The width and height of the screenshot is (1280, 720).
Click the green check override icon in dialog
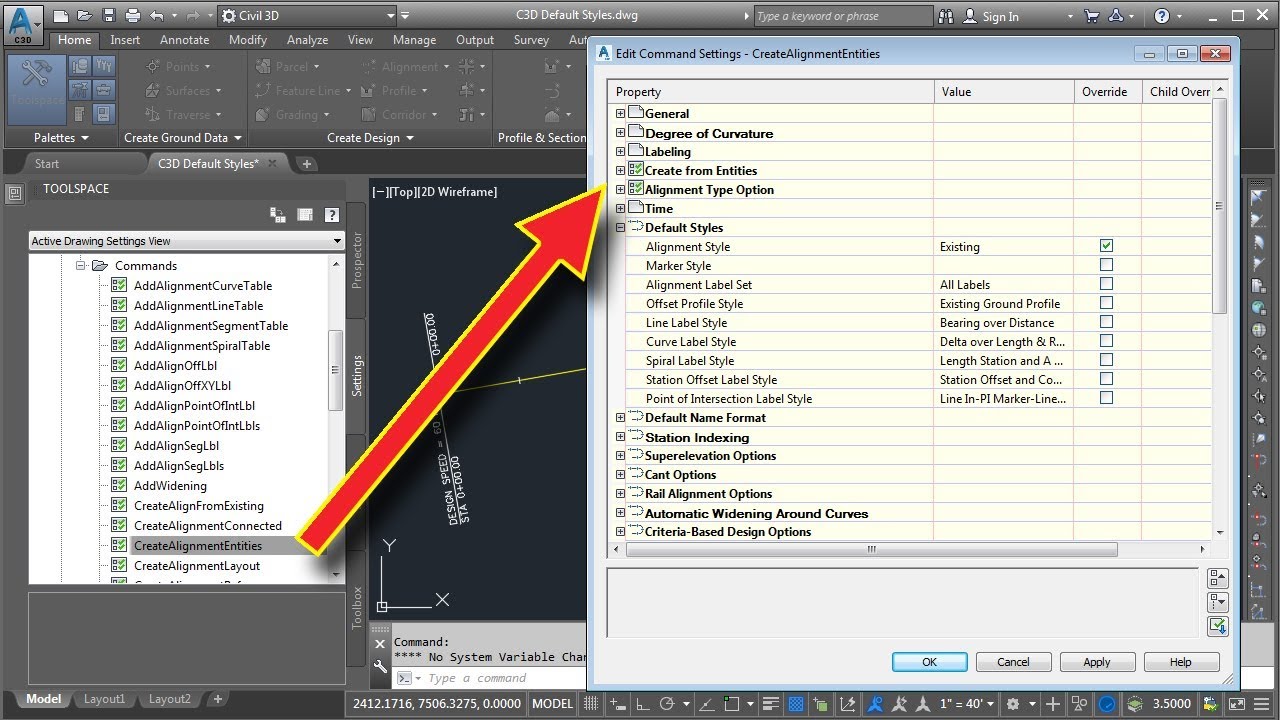point(1217,626)
